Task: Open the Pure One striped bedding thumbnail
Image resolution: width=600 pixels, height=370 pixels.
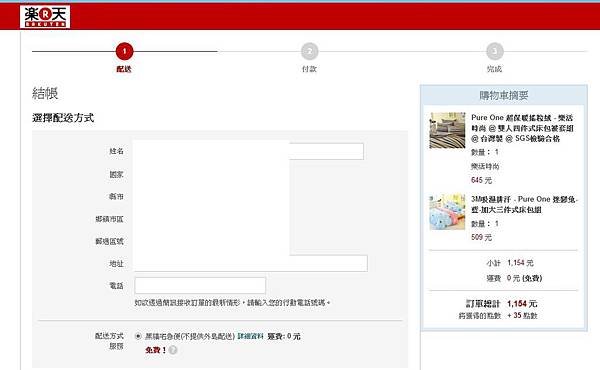Action: (447, 130)
